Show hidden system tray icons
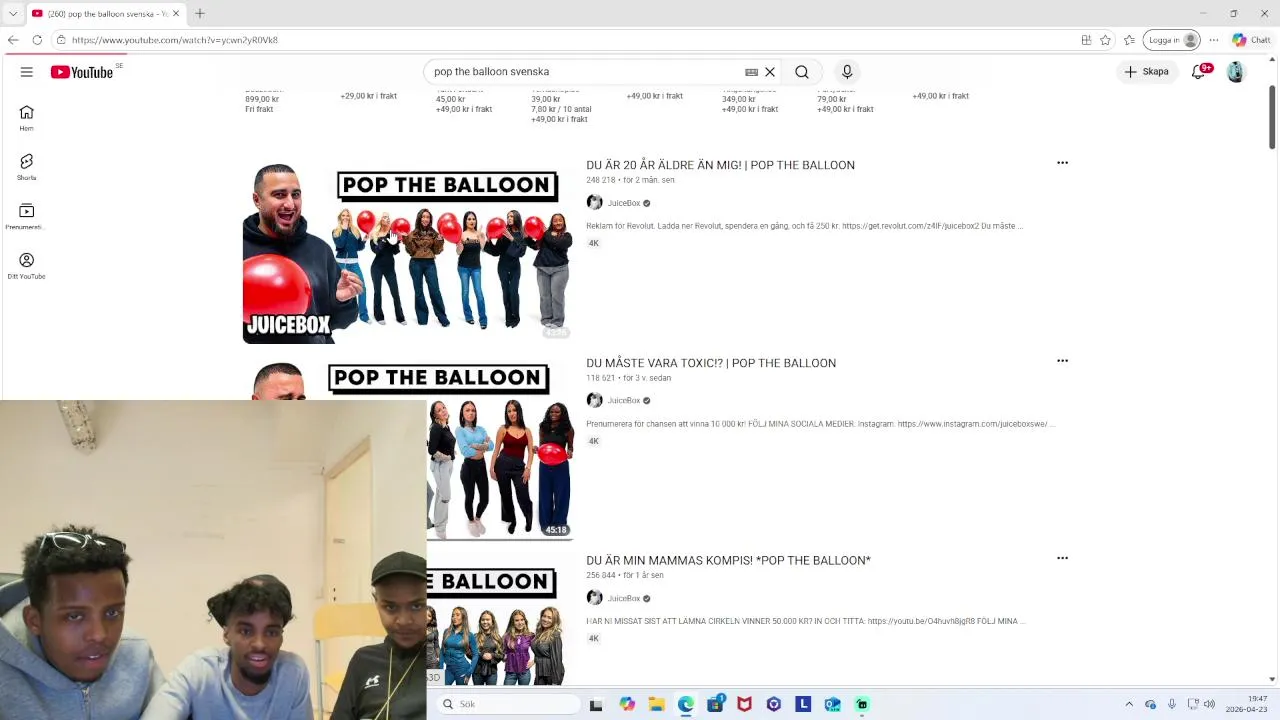Image resolution: width=1280 pixels, height=720 pixels. 1129,704
